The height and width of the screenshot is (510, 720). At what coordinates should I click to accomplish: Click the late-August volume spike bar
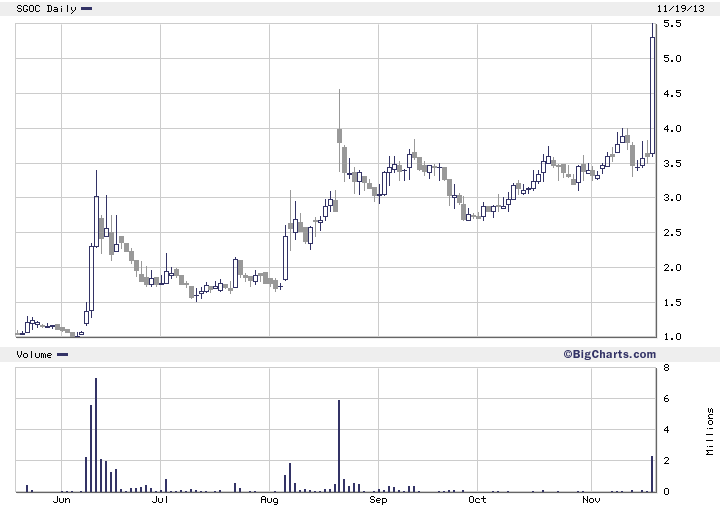[339, 446]
